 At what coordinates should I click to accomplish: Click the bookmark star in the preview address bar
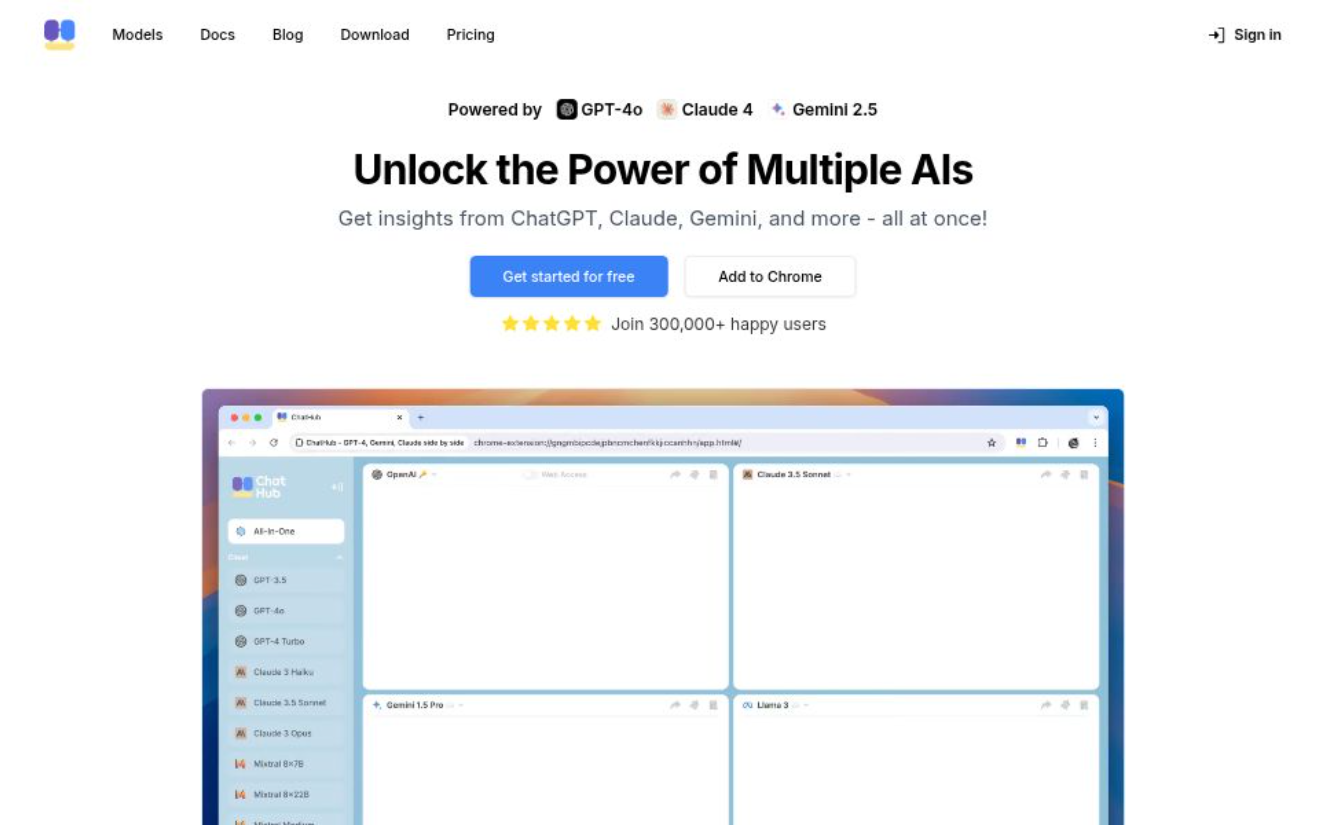tap(992, 443)
